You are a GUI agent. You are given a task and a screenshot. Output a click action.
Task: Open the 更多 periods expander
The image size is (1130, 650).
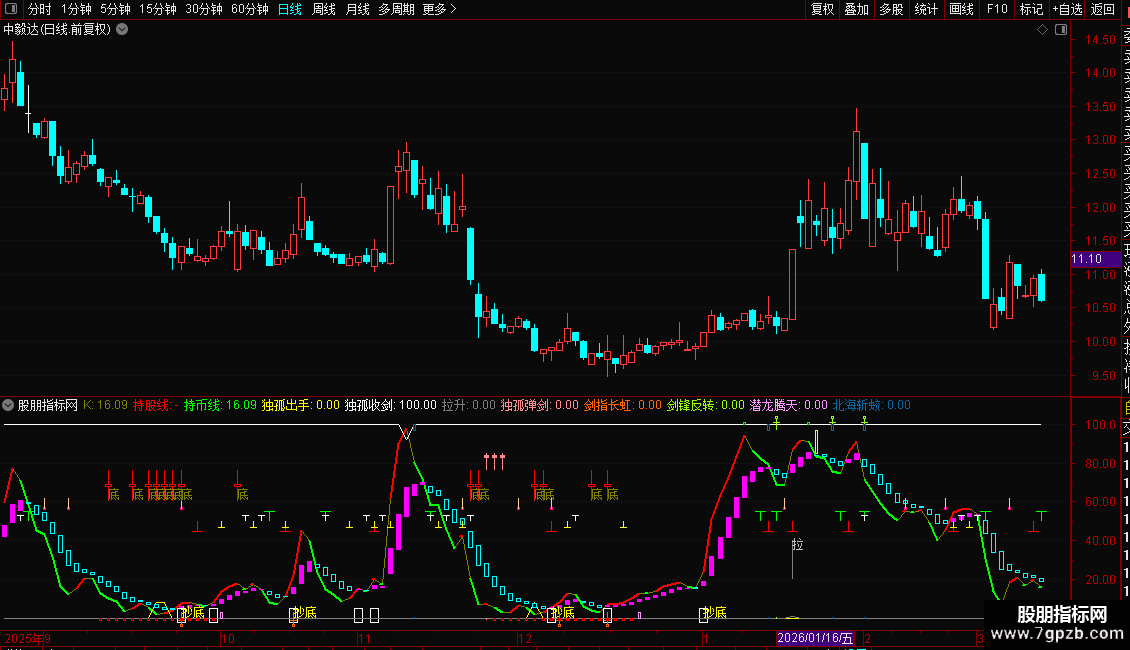tap(439, 10)
